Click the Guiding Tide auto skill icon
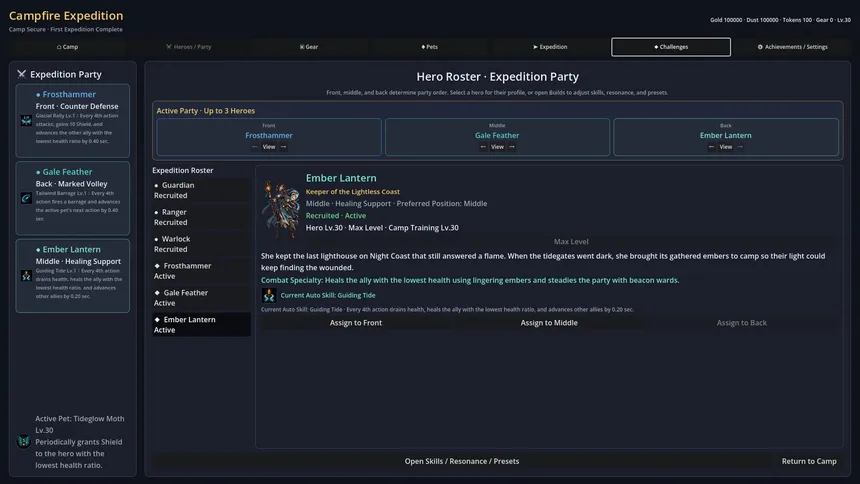 pos(269,295)
